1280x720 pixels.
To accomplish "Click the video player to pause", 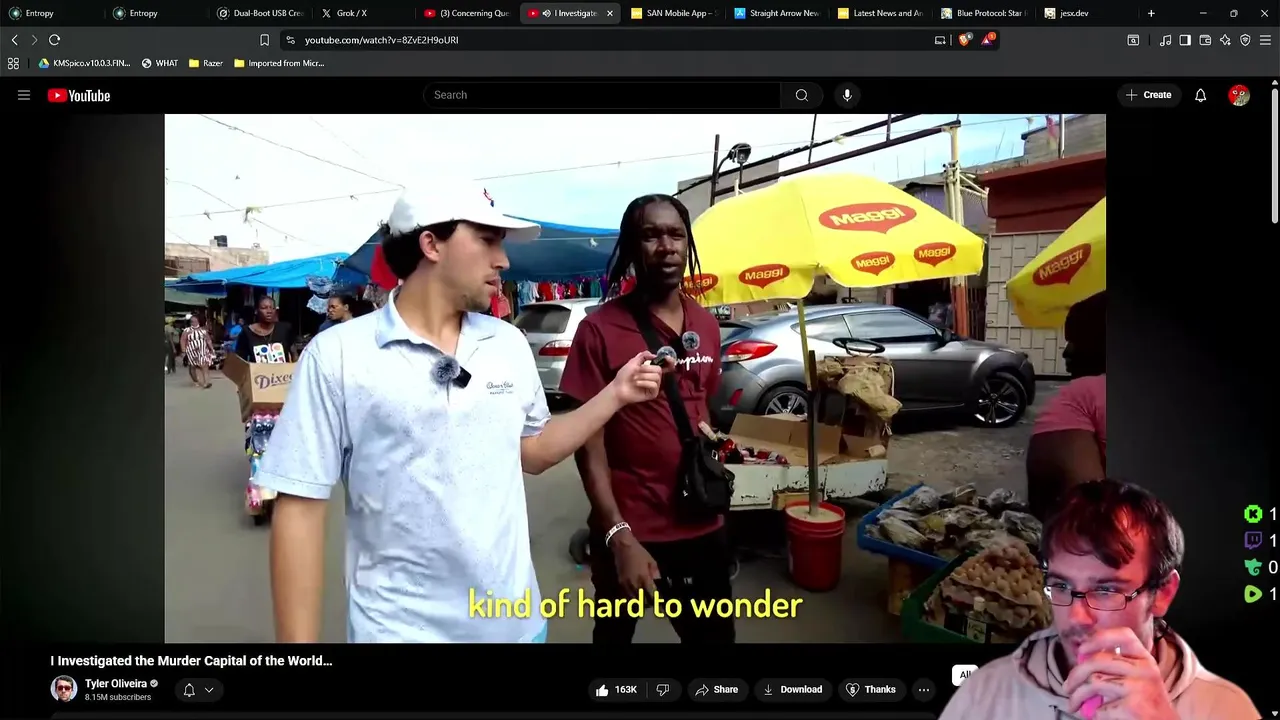I will pyautogui.click(x=635, y=378).
